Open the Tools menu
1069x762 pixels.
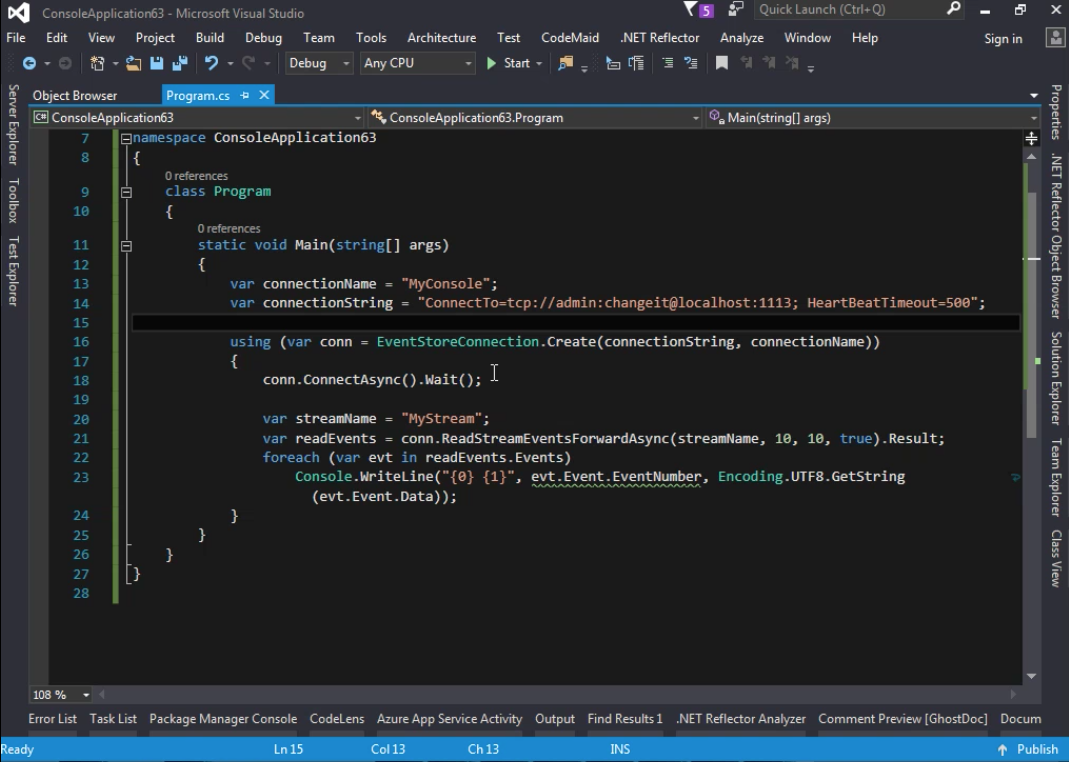(x=371, y=38)
